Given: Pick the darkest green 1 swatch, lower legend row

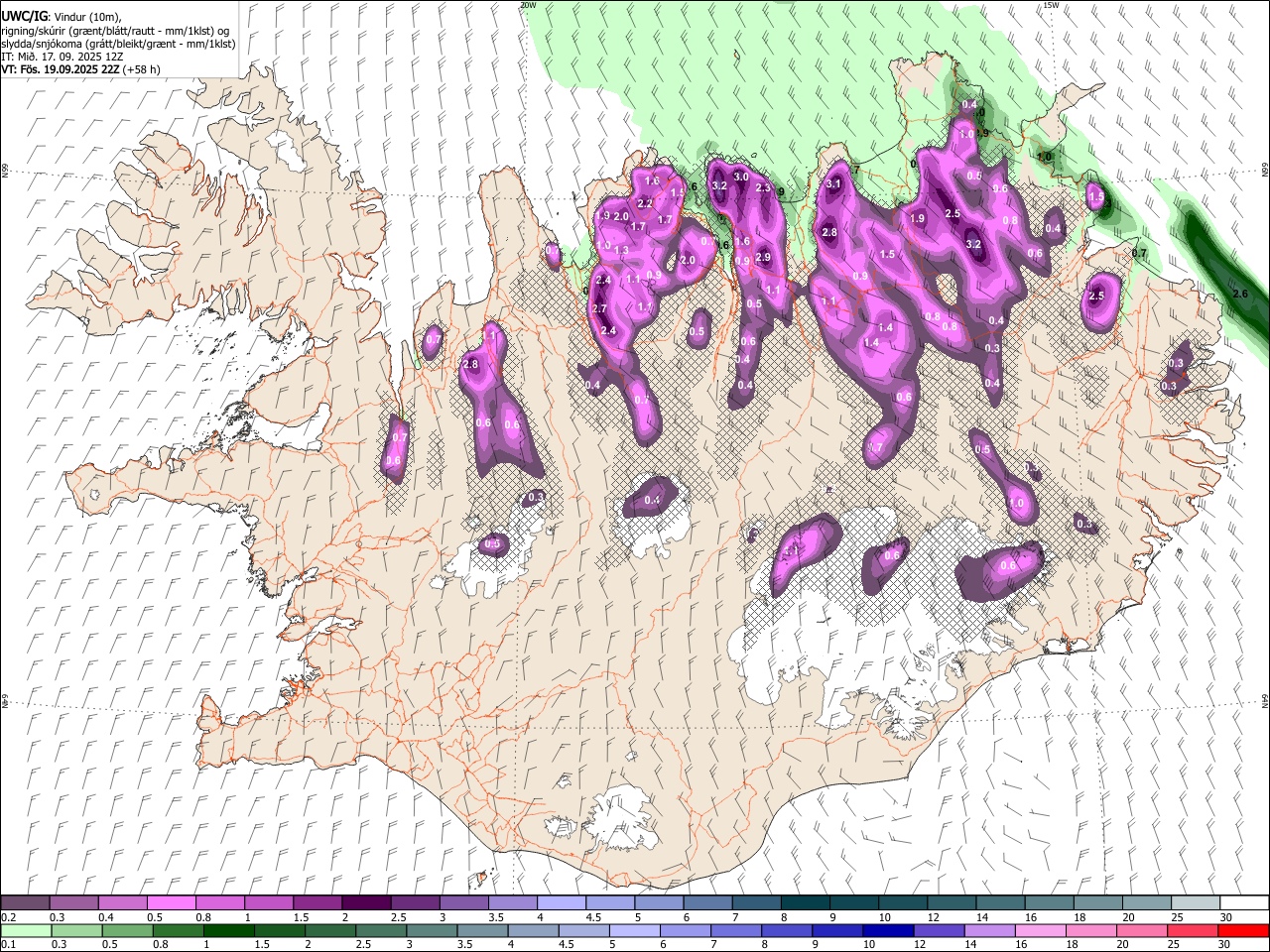Looking at the screenshot, I should coord(228,930).
